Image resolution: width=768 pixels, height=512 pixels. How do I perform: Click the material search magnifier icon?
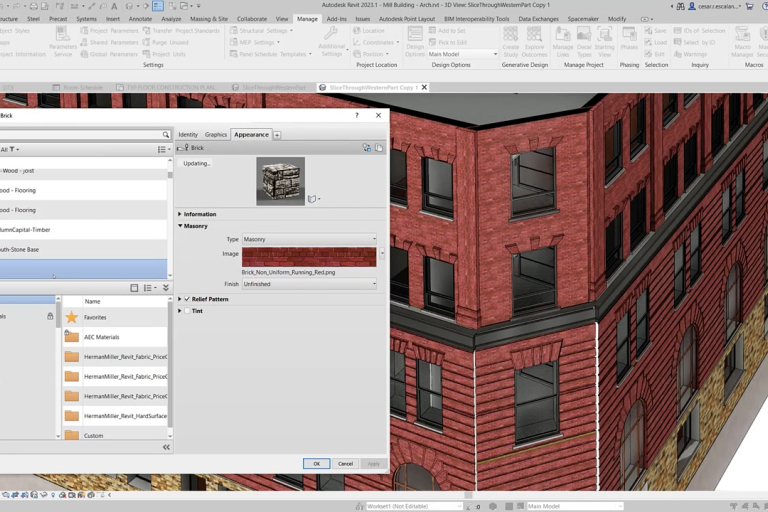(x=166, y=134)
